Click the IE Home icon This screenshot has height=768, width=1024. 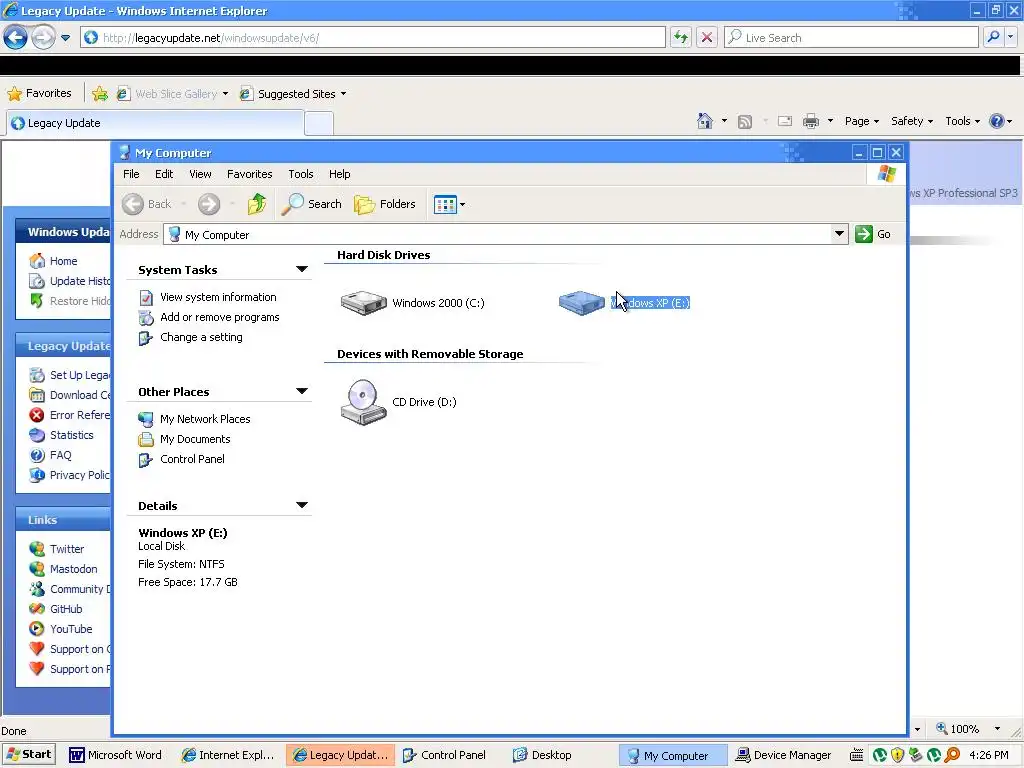(x=705, y=121)
